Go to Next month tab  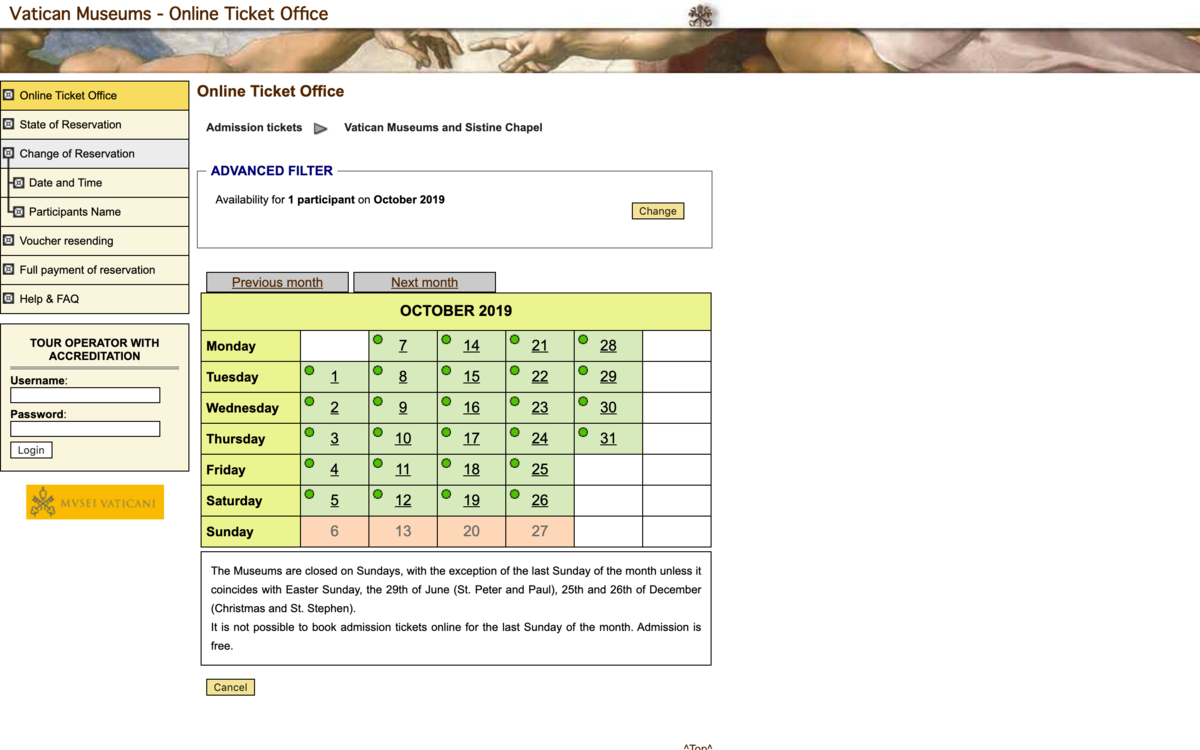point(424,282)
